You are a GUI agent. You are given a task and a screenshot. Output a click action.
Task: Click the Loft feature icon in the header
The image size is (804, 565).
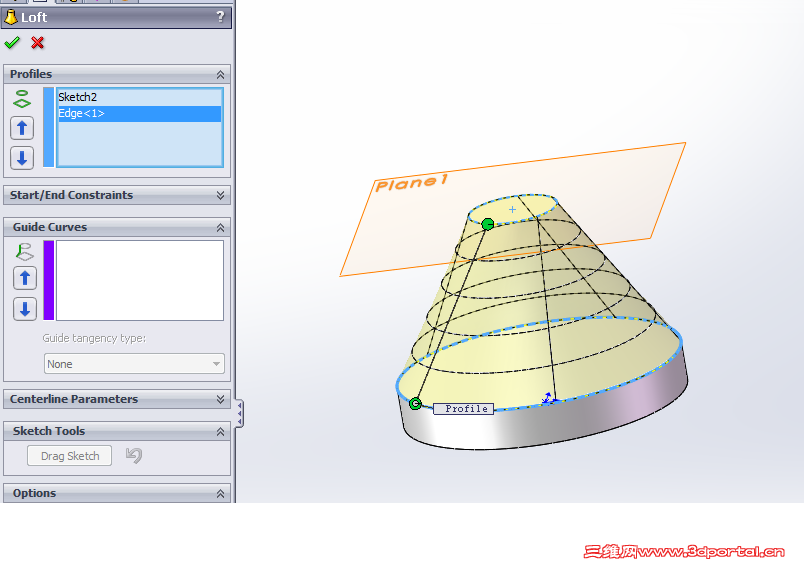click(10, 17)
